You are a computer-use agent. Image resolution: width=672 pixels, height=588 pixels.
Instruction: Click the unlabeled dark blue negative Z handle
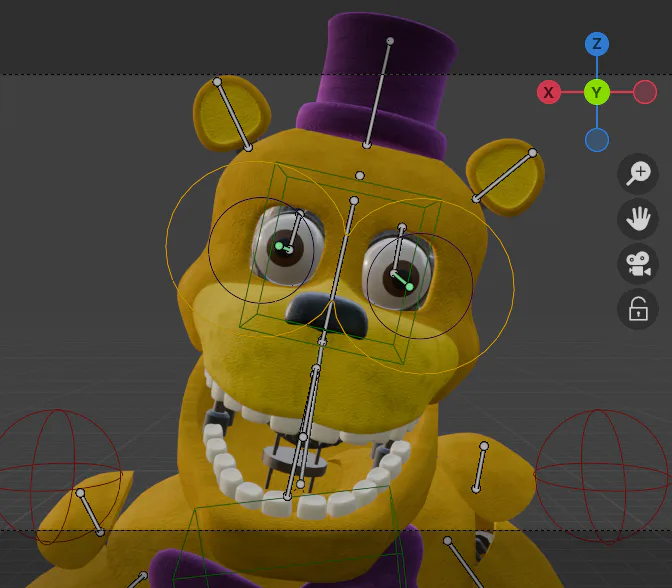point(597,140)
